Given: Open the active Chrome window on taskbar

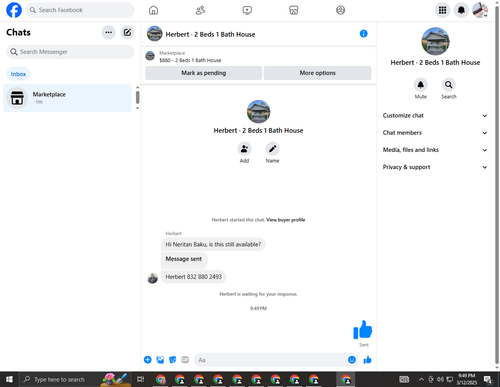Looking at the screenshot, I should [x=346, y=379].
